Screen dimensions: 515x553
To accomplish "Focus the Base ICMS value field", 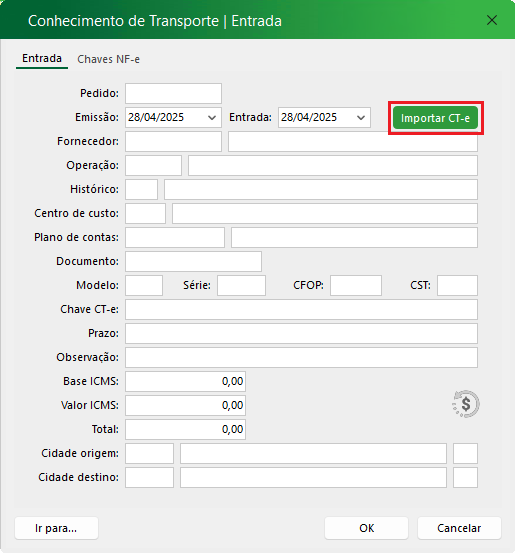I will click(x=185, y=381).
